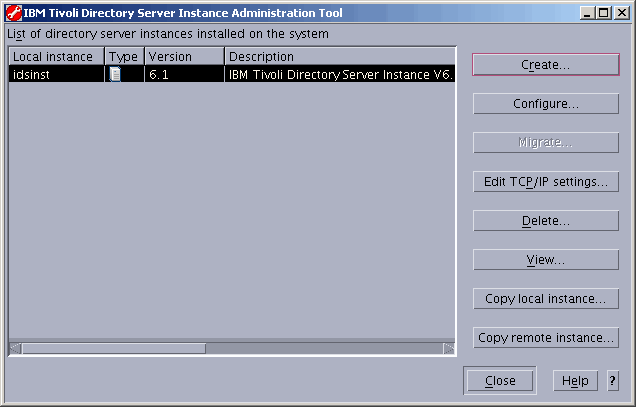Viewport: 636px width, 407px height.
Task: Click the document type icon for idsinst
Action: 115,74
